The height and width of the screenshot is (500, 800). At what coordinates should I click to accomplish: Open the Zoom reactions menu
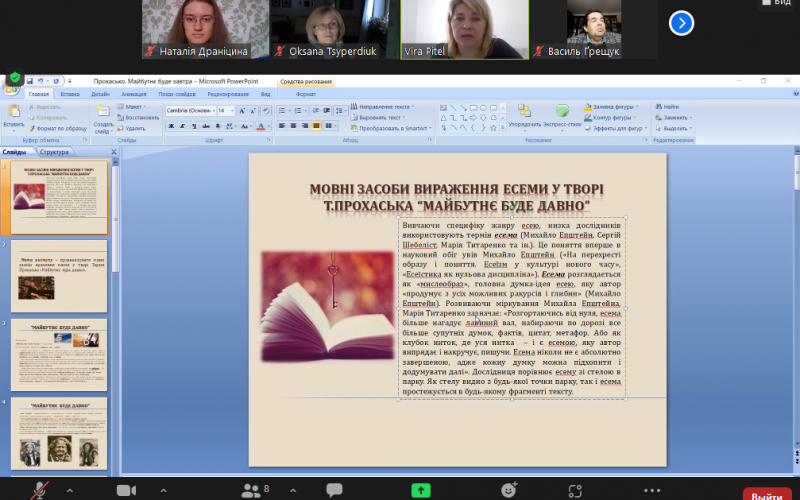(x=509, y=489)
